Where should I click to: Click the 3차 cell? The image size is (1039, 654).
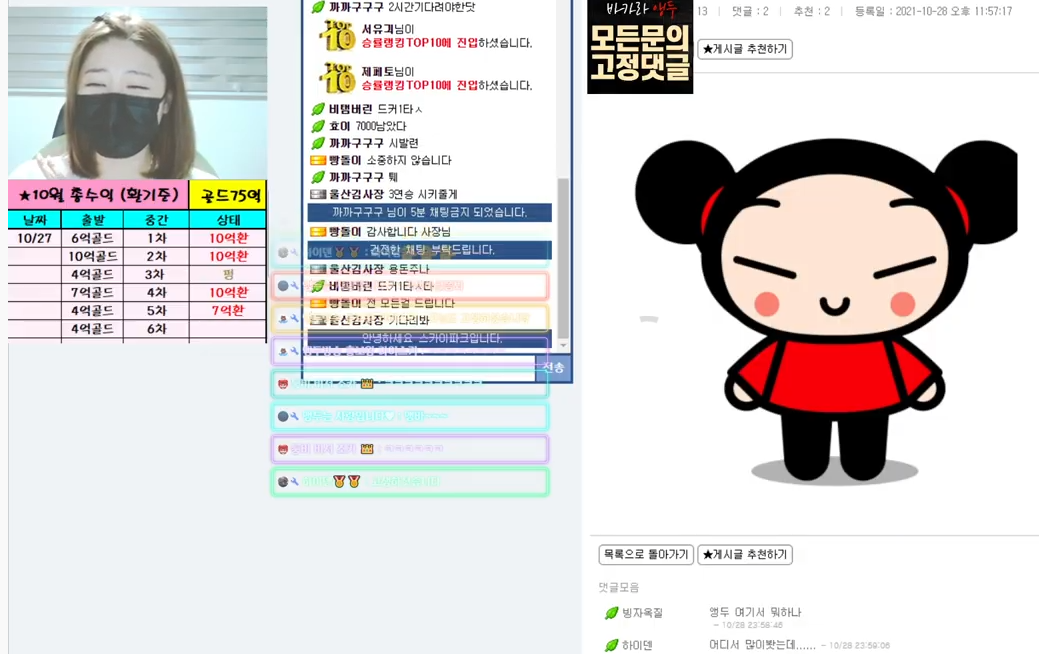[156, 274]
